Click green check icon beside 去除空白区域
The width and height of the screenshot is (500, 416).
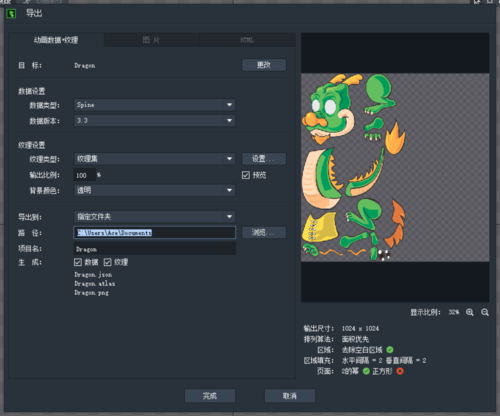click(x=390, y=350)
